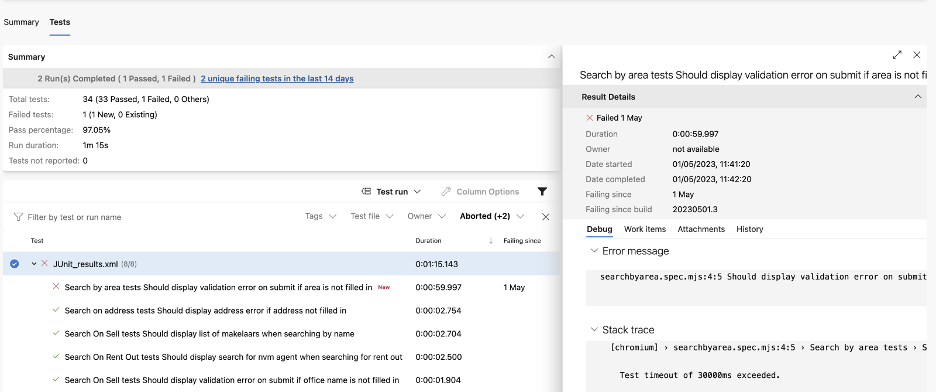
Task: Open the filter funnel icon above the test list
Action: coord(542,192)
